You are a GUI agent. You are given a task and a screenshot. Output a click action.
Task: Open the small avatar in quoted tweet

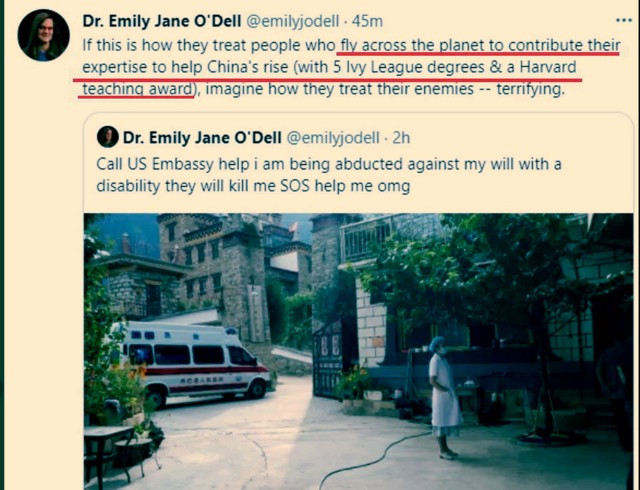[x=108, y=137]
